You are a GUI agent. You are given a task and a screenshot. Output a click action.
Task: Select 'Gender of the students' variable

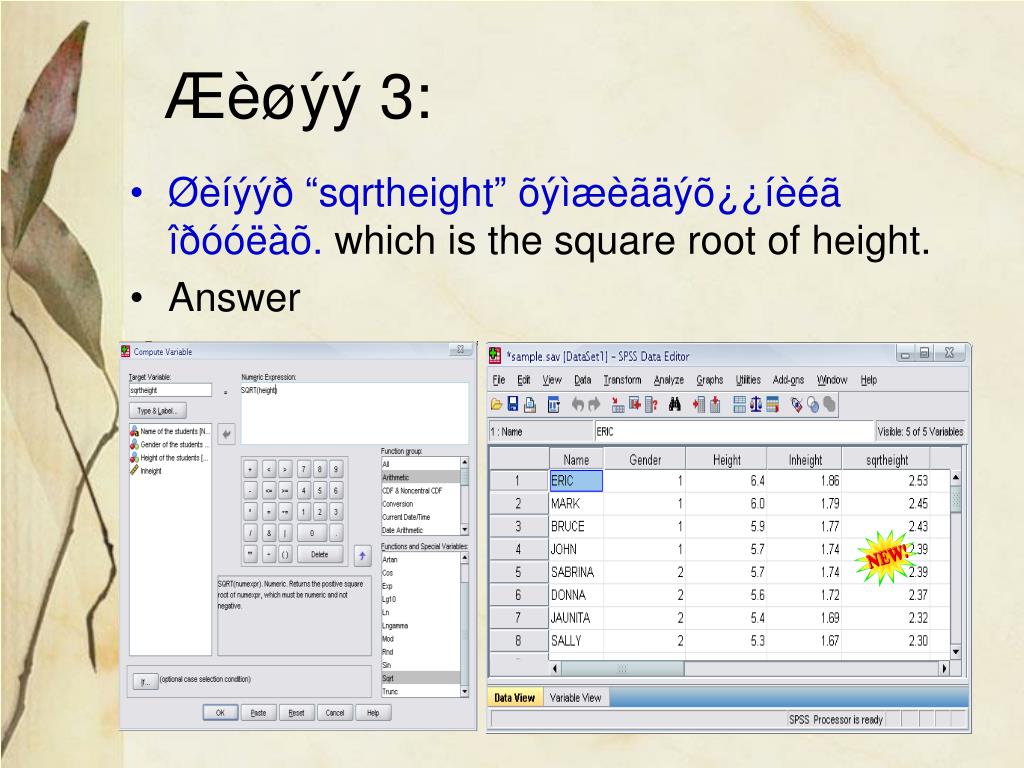pos(170,444)
